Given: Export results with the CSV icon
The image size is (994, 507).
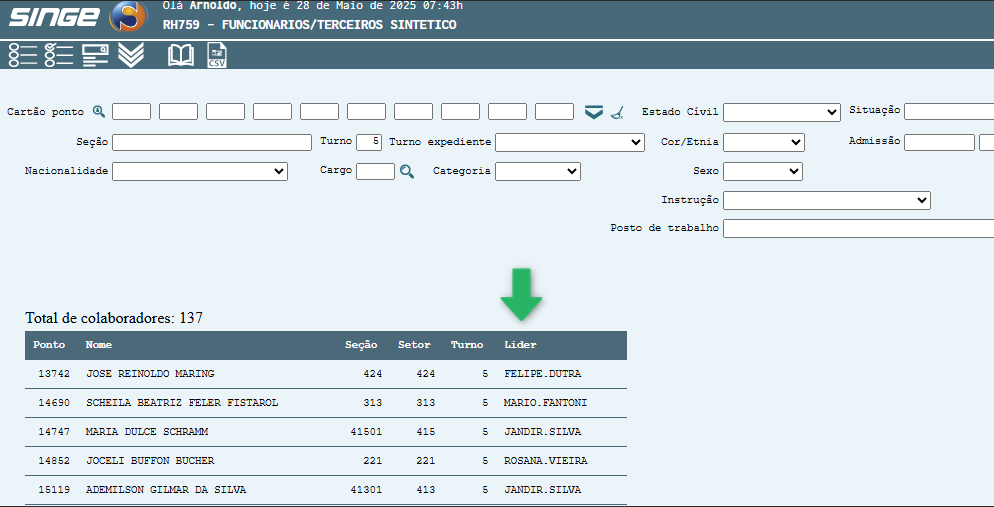Looking at the screenshot, I should coord(217,55).
